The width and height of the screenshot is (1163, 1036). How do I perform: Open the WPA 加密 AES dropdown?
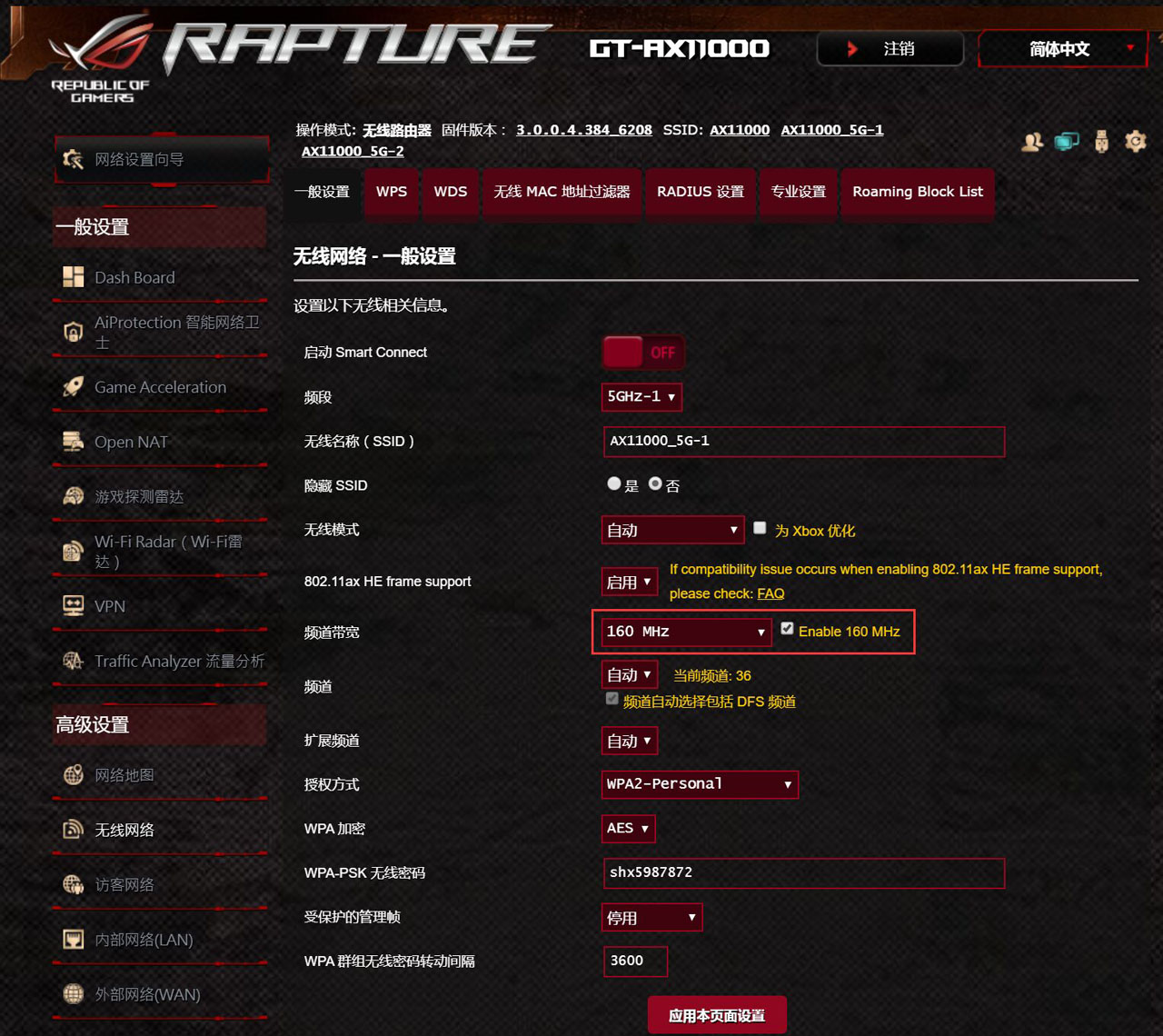[628, 828]
